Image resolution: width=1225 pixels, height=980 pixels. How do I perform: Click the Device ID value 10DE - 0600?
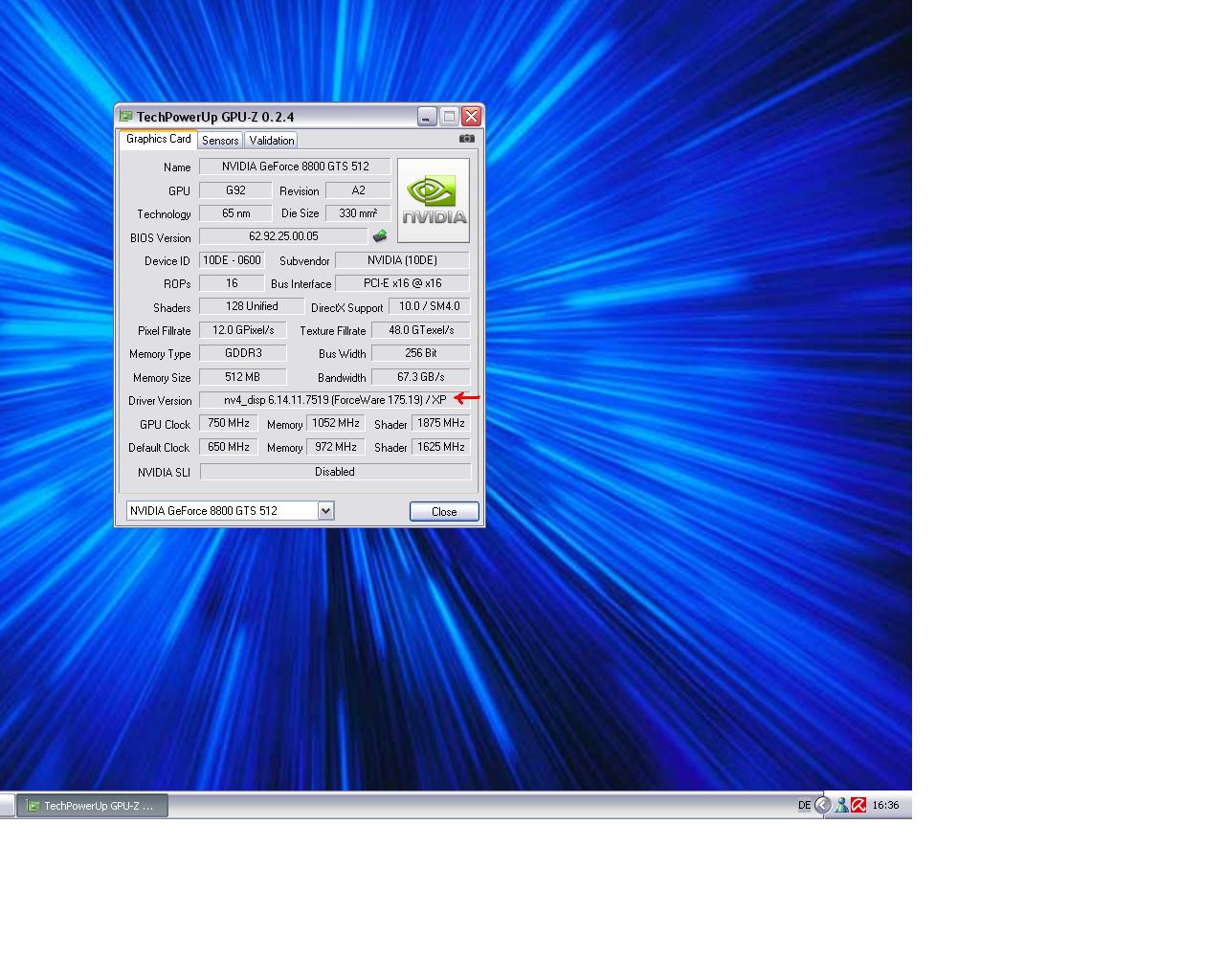pos(232,260)
